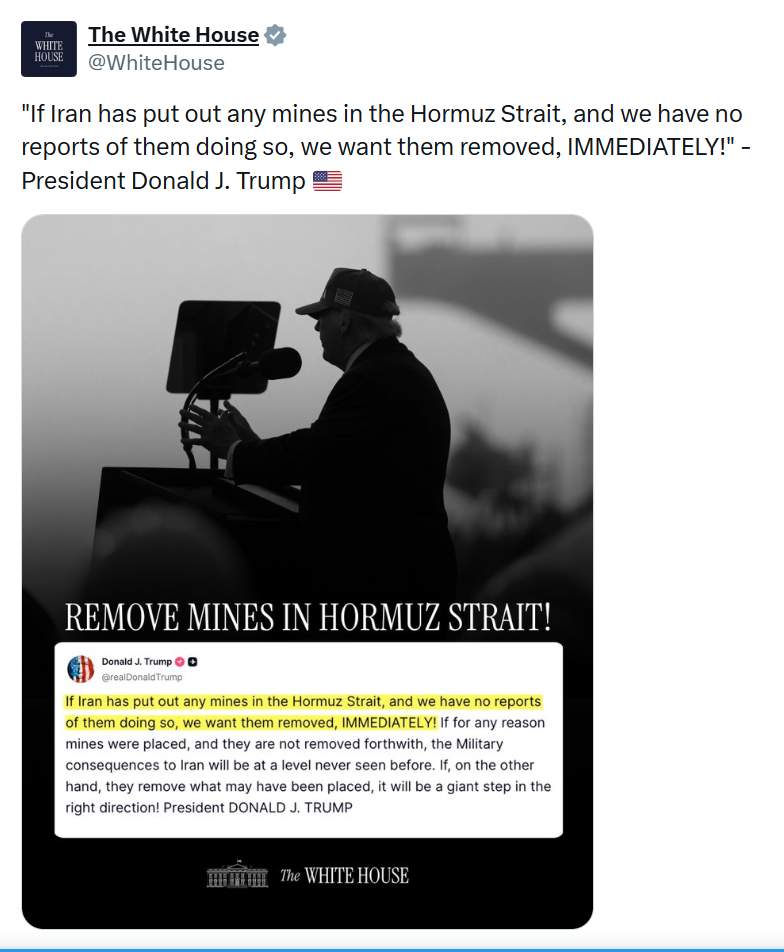Click the REMOVE MINES IN HORMUZ STRAIT headline

(308, 616)
